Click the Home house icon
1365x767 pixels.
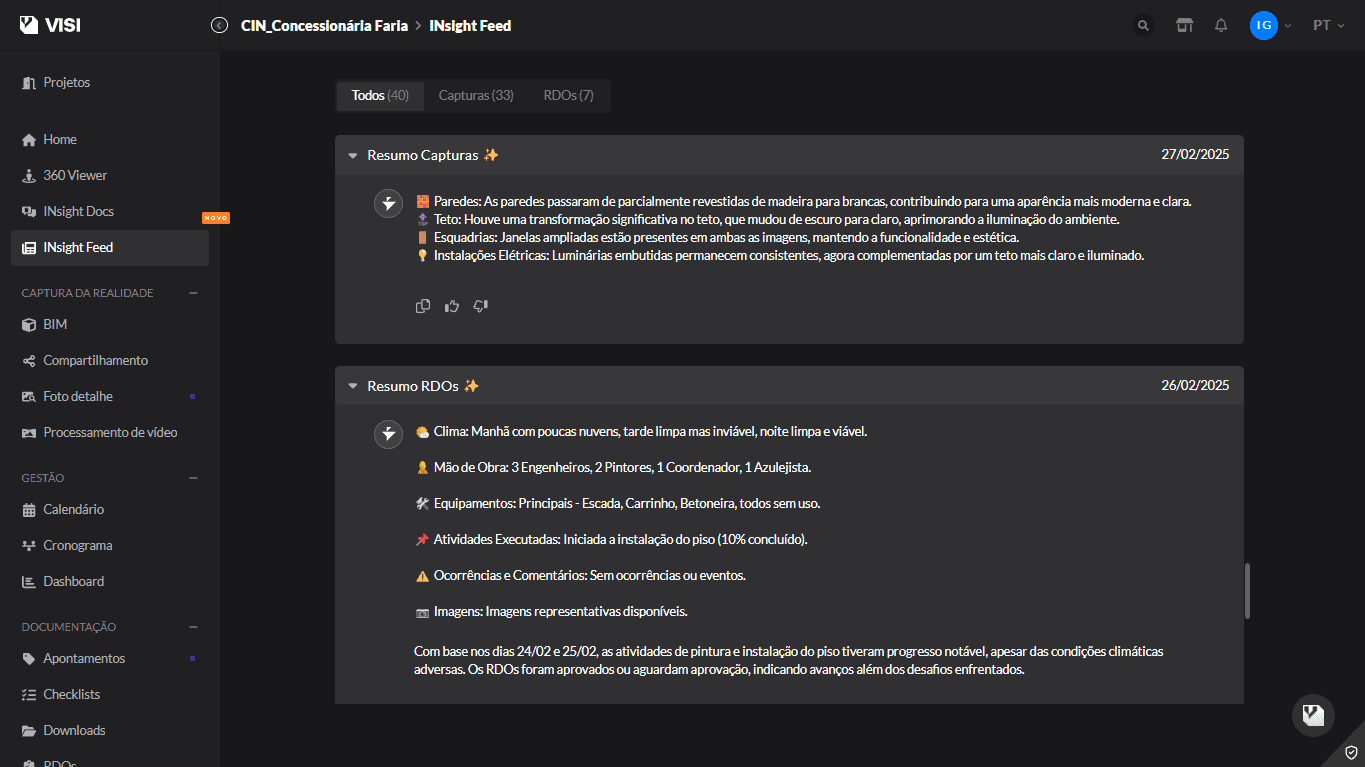(x=29, y=140)
